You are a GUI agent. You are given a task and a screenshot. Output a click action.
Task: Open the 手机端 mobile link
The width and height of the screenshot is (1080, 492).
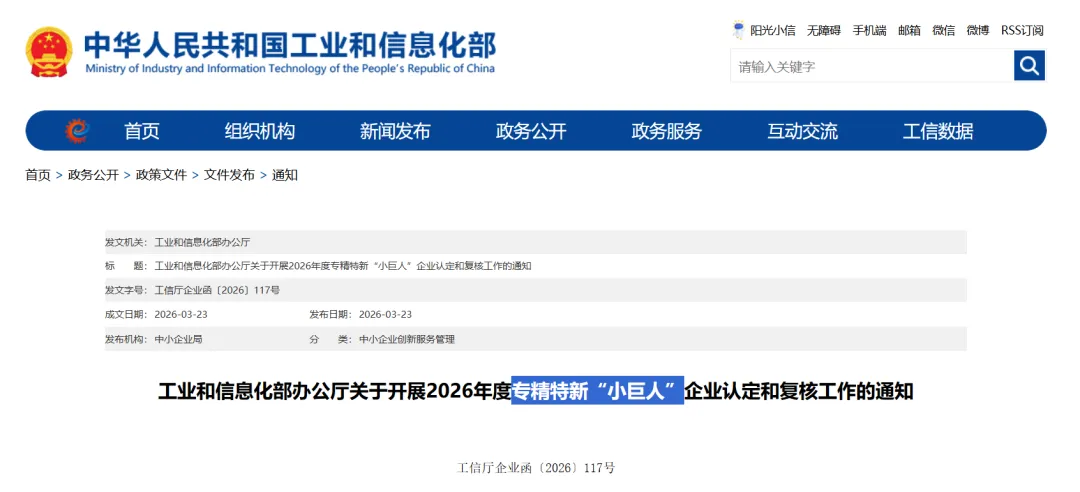coord(870,30)
